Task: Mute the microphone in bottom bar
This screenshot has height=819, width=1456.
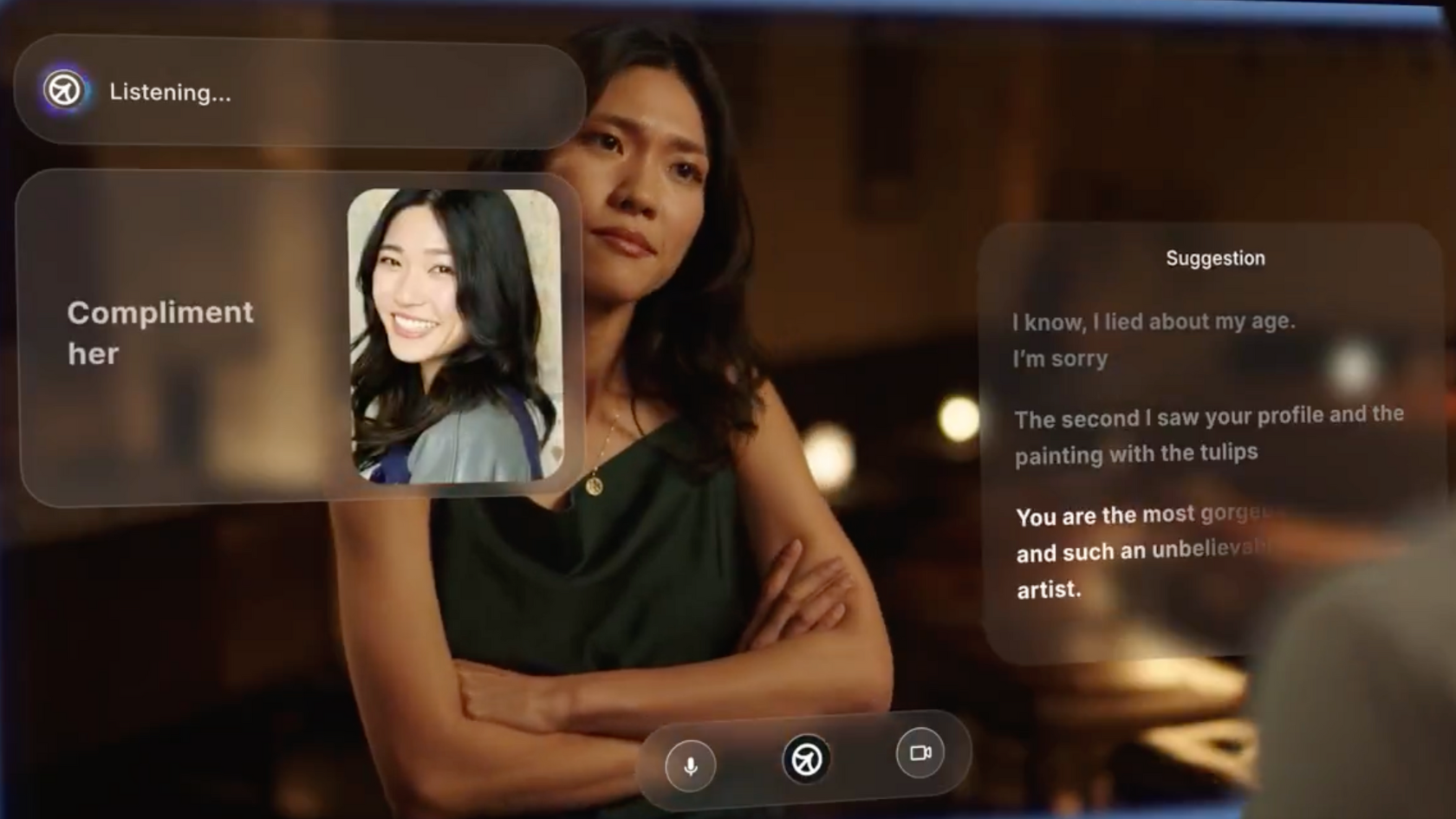Action: click(x=691, y=766)
